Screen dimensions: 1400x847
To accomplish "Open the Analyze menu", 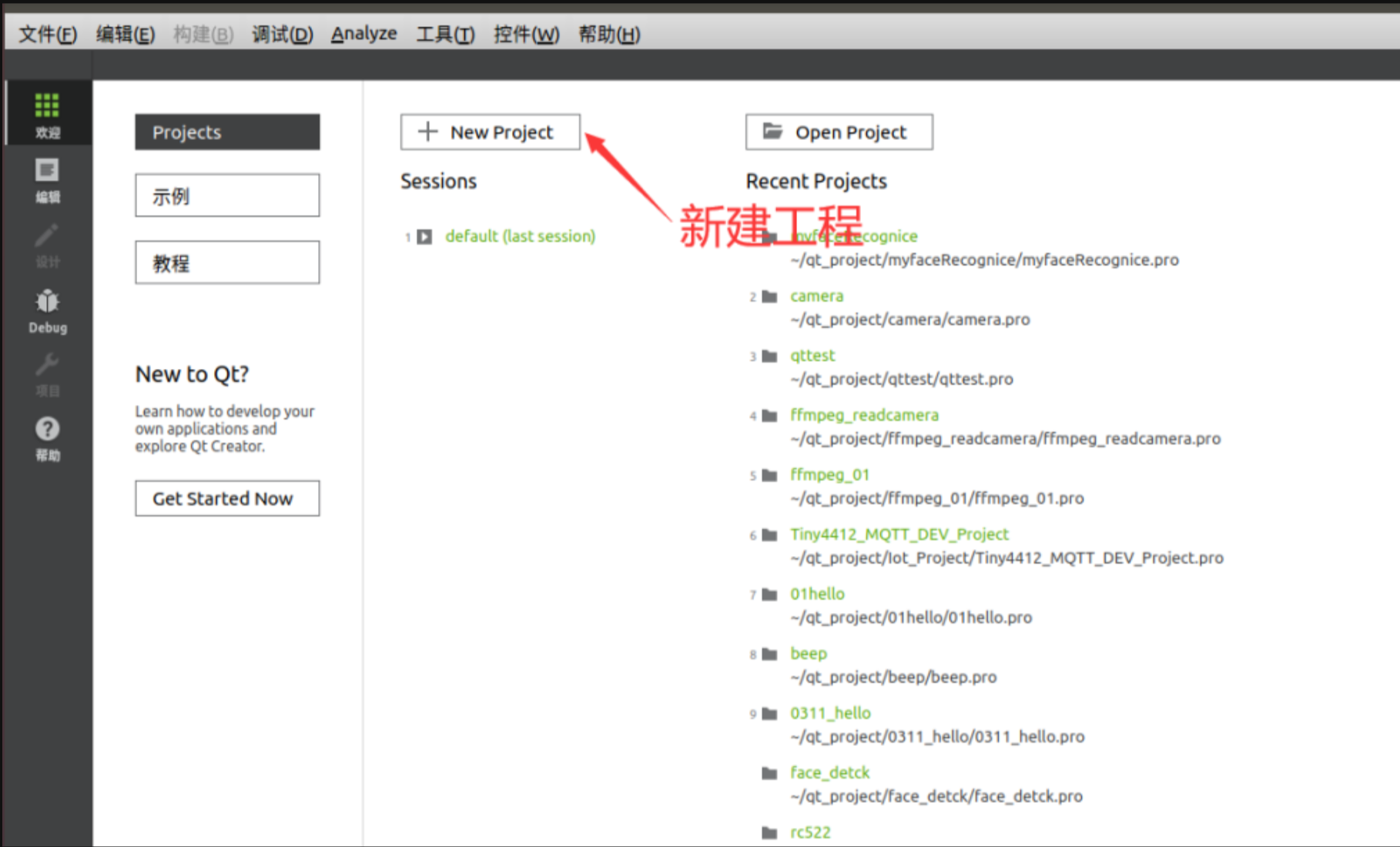I will [x=364, y=34].
